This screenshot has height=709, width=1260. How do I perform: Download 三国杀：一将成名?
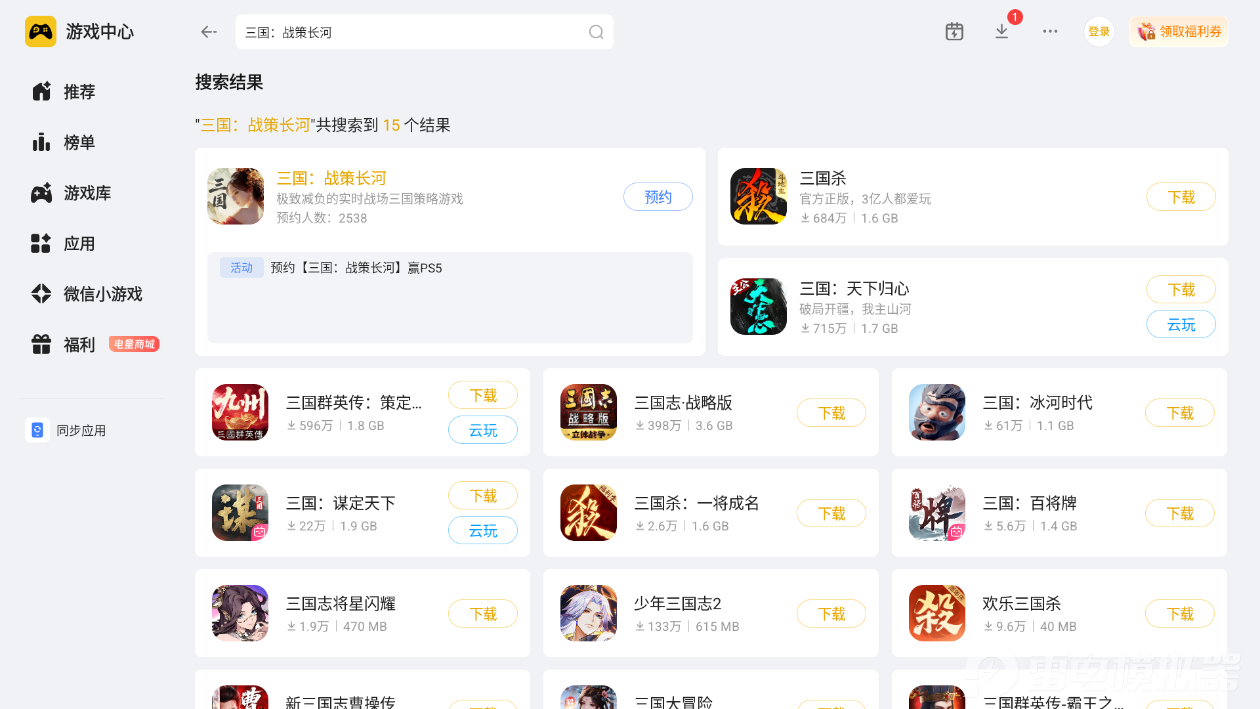831,513
